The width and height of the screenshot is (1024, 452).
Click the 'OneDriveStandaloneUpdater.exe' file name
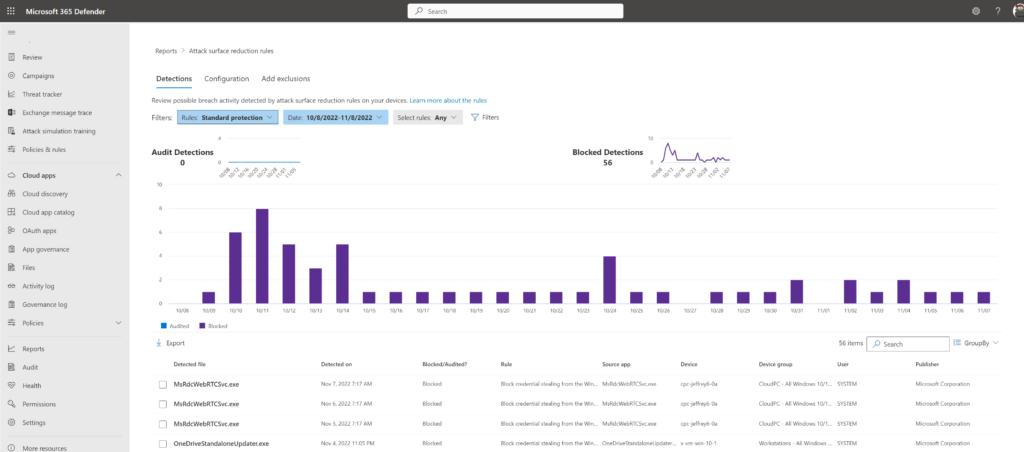pos(221,444)
